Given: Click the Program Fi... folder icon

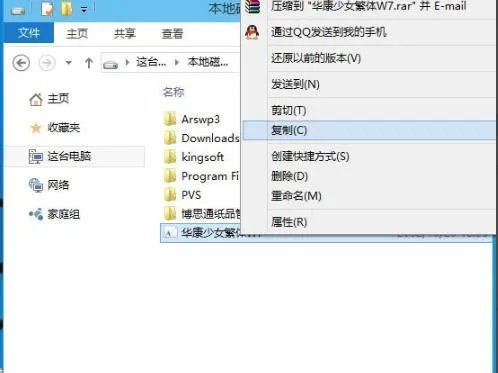Looking at the screenshot, I should 170,176.
